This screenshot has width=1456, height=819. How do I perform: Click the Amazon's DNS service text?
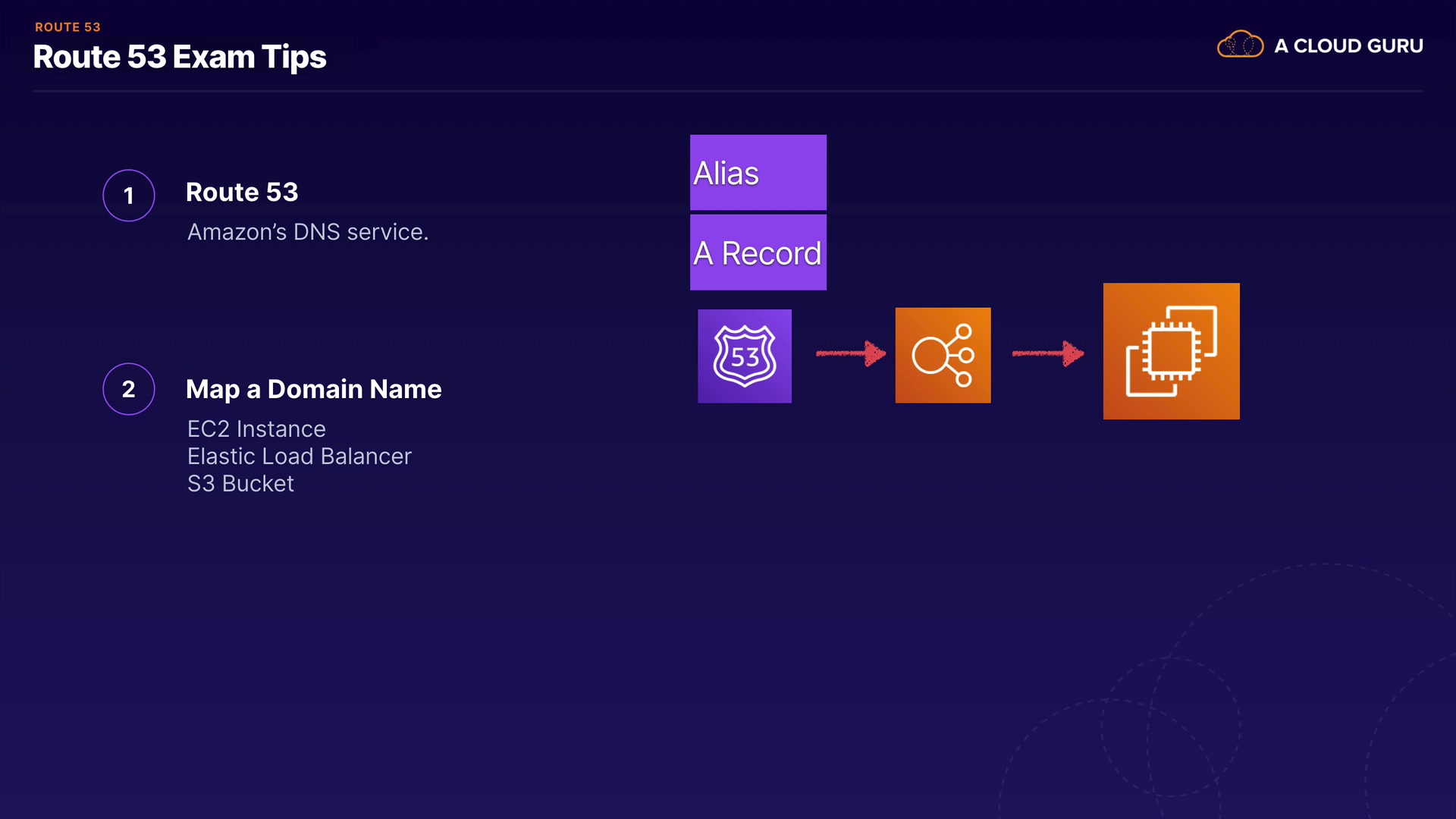pos(308,232)
